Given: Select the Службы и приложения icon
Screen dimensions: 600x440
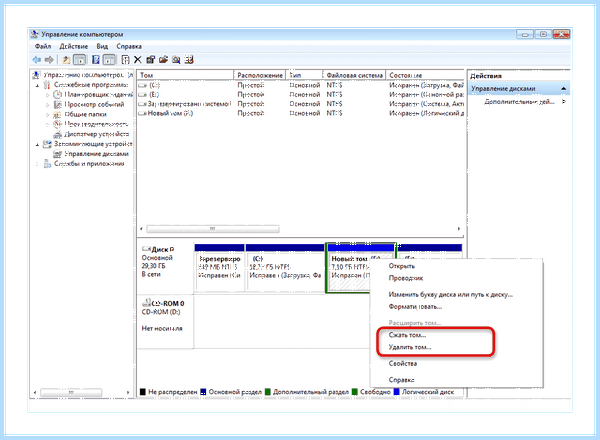Looking at the screenshot, I should coord(47,164).
